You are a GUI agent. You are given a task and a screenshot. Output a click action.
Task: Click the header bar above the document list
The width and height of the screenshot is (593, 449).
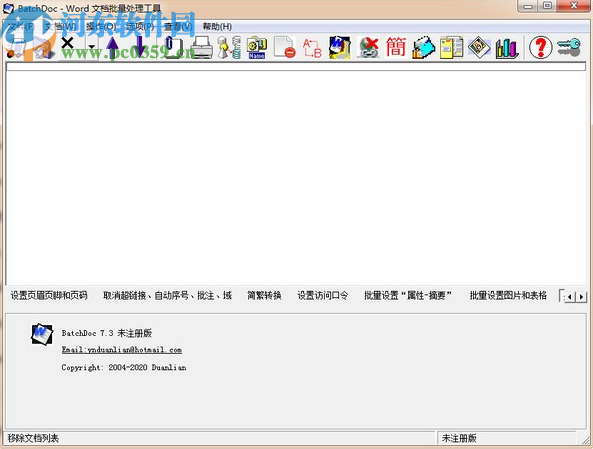coord(296,67)
